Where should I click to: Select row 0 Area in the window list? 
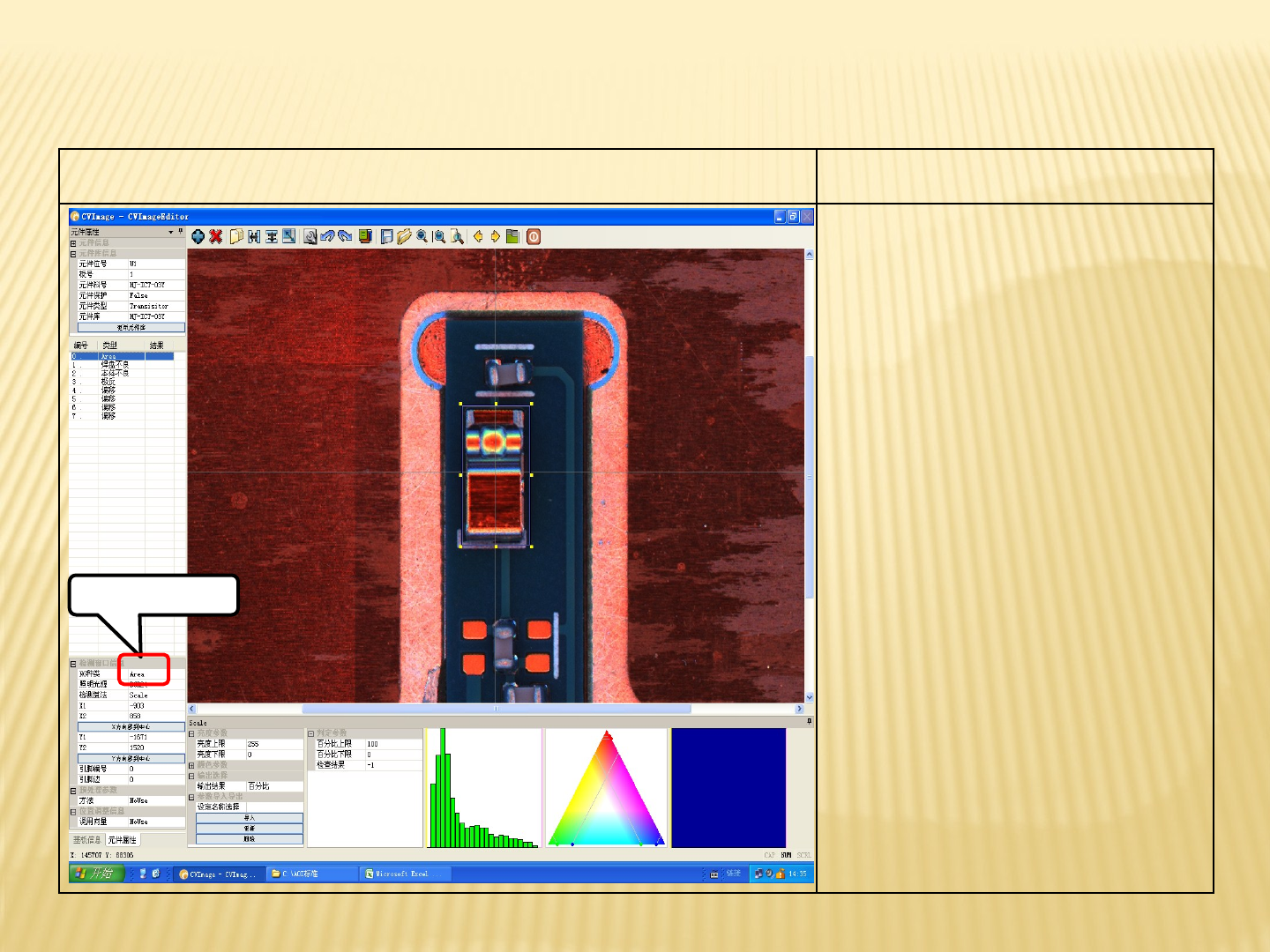123,356
